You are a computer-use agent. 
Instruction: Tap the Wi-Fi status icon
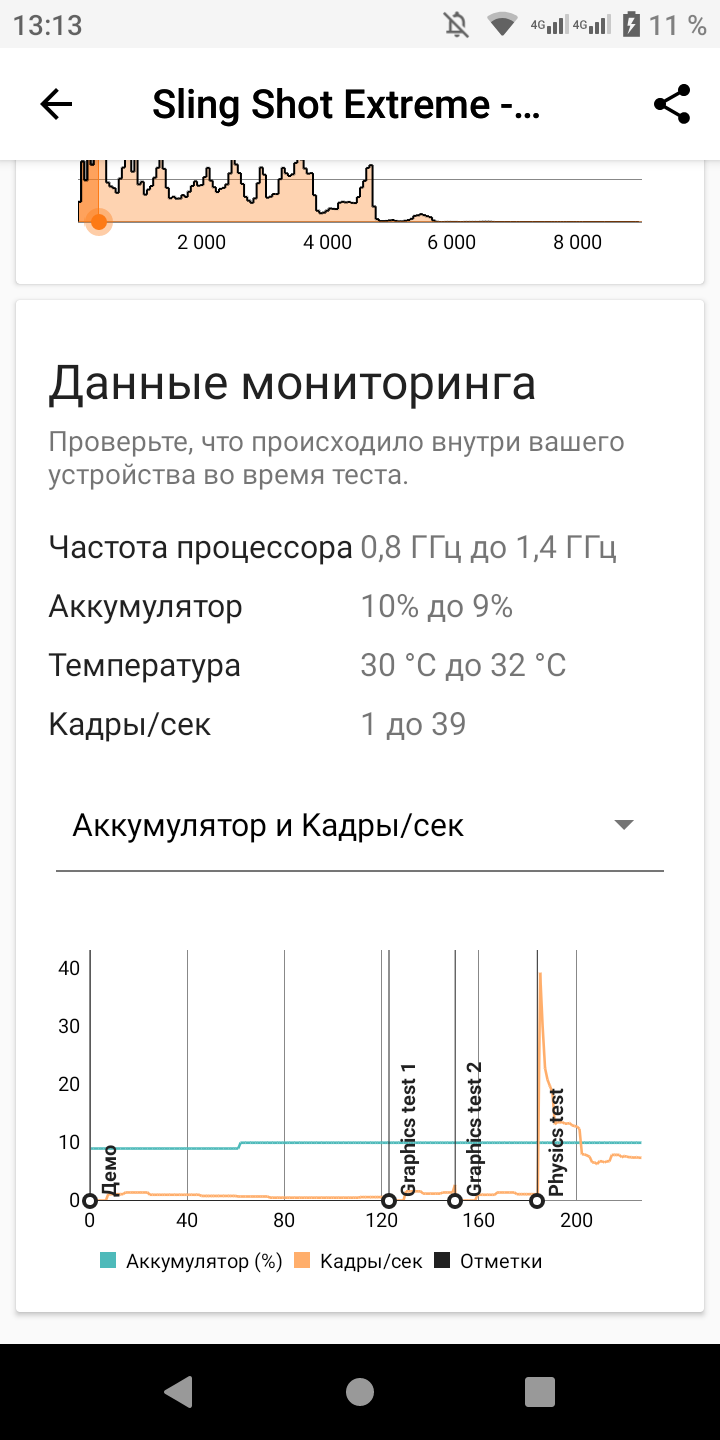(x=502, y=25)
